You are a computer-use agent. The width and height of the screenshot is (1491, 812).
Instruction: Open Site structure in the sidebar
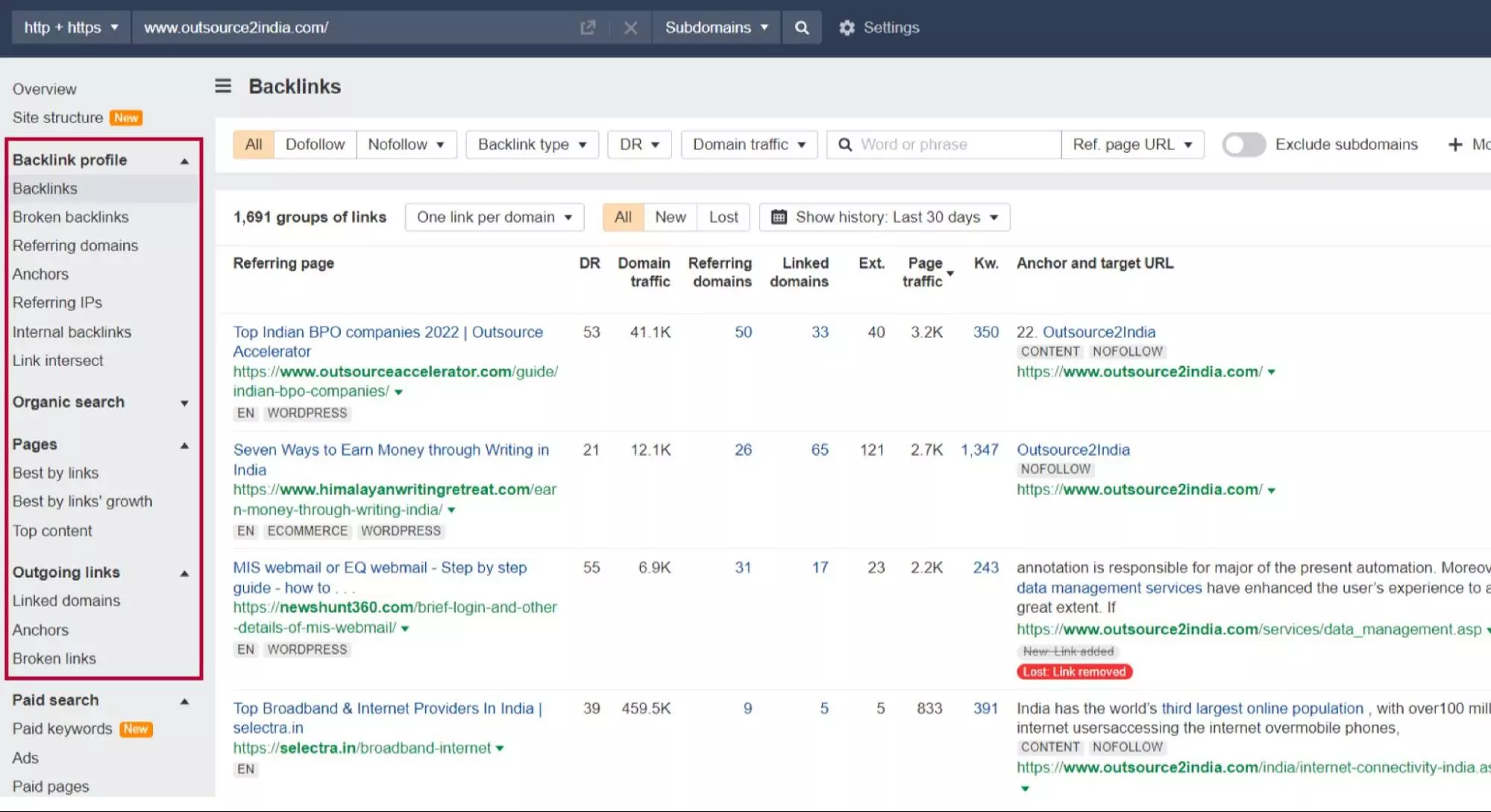pos(58,118)
